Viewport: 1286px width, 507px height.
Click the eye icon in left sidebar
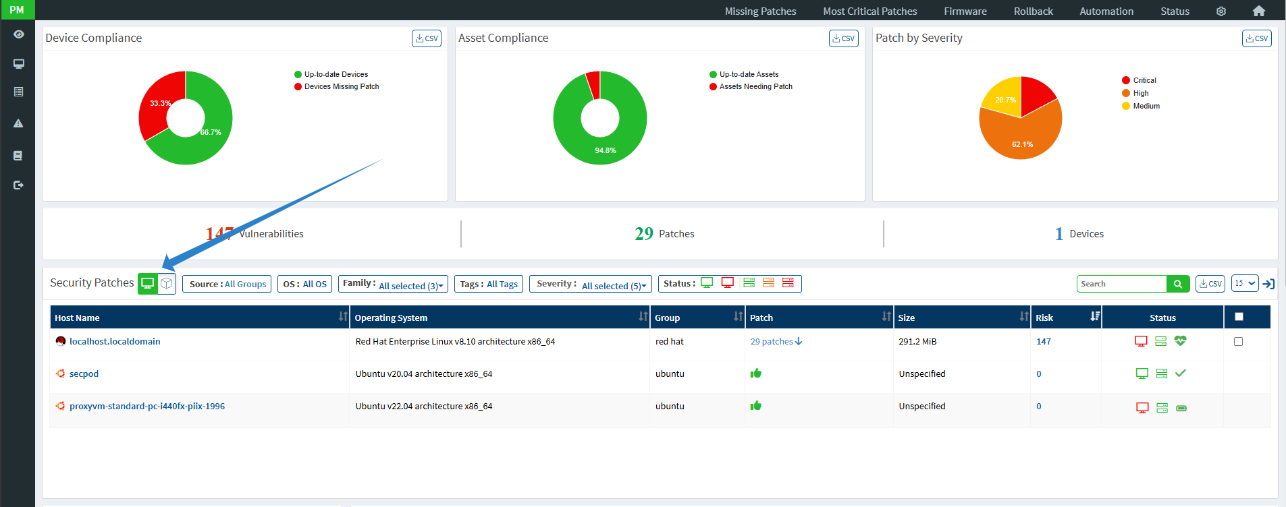(18, 34)
